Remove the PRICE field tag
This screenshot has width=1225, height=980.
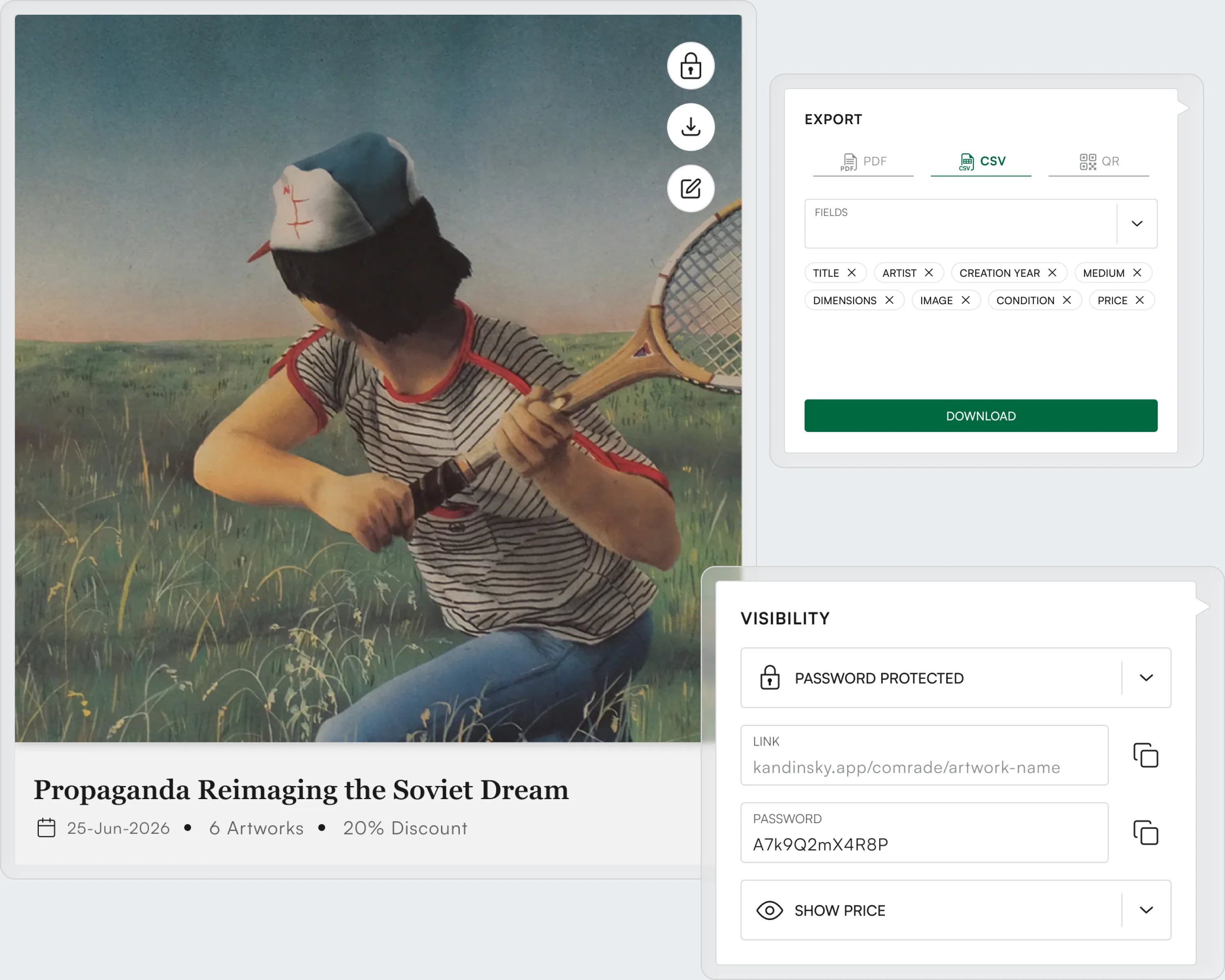coord(1140,300)
